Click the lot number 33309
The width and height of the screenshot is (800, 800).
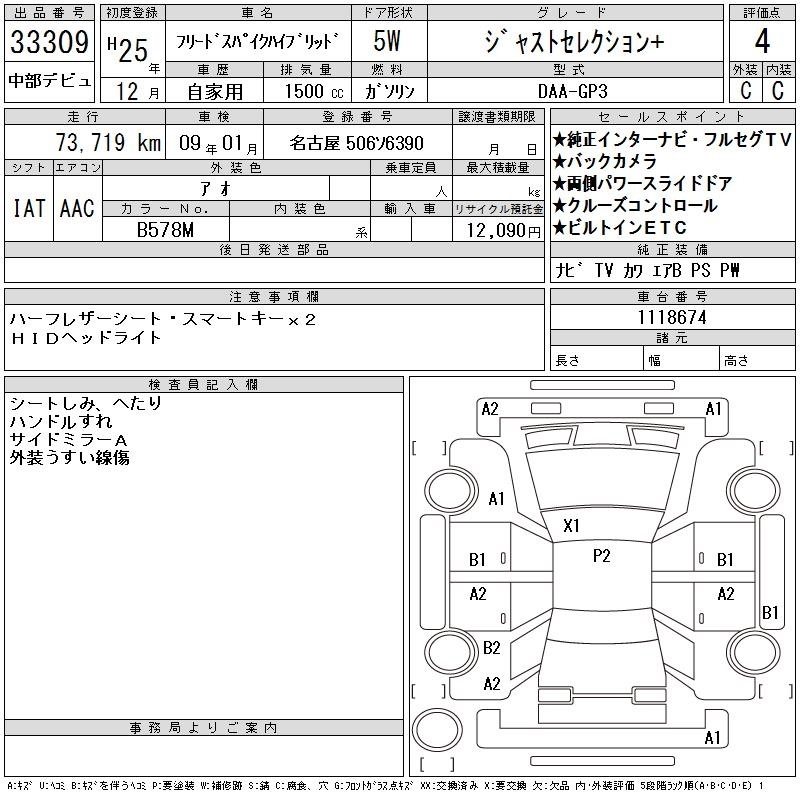point(50,42)
